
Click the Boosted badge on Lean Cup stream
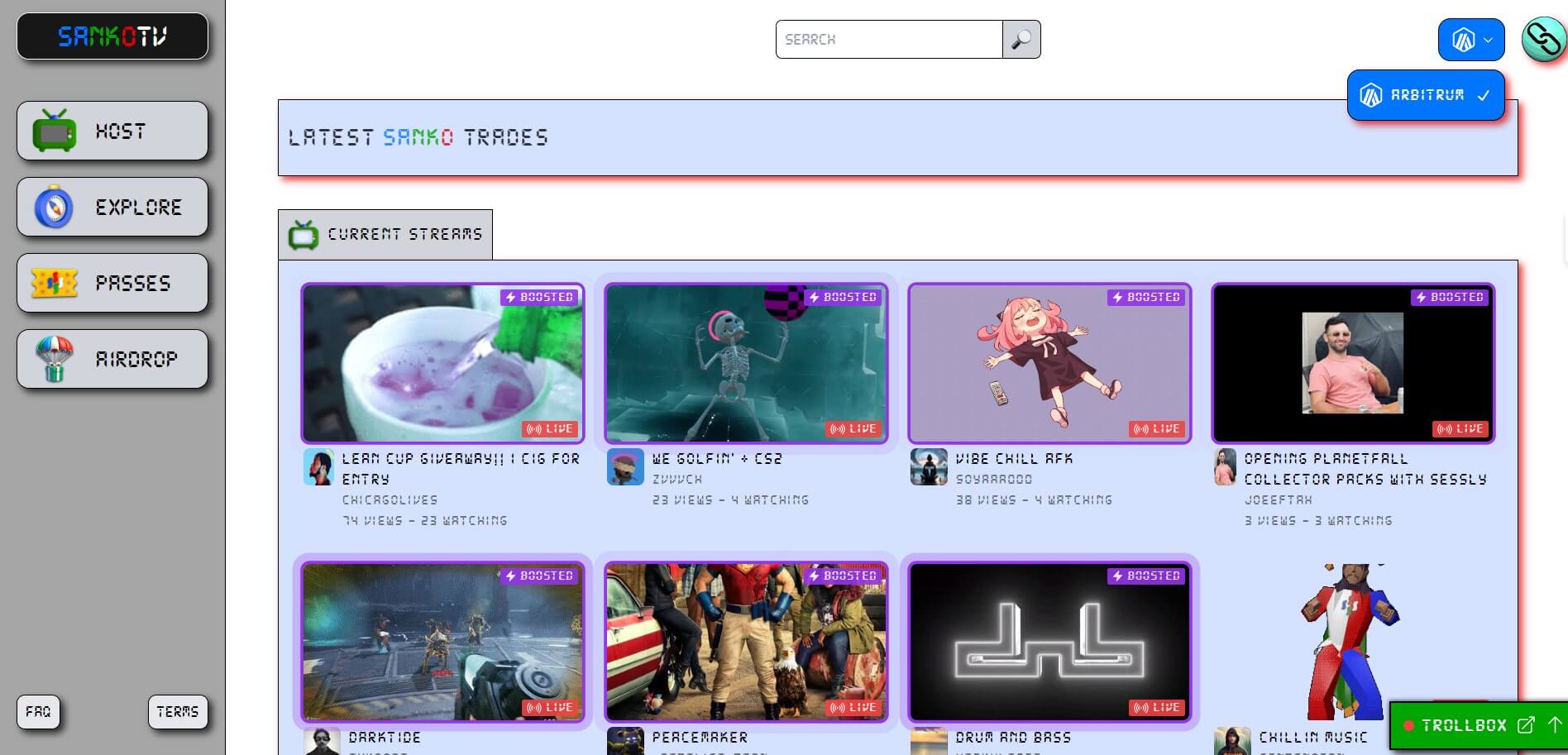[540, 298]
